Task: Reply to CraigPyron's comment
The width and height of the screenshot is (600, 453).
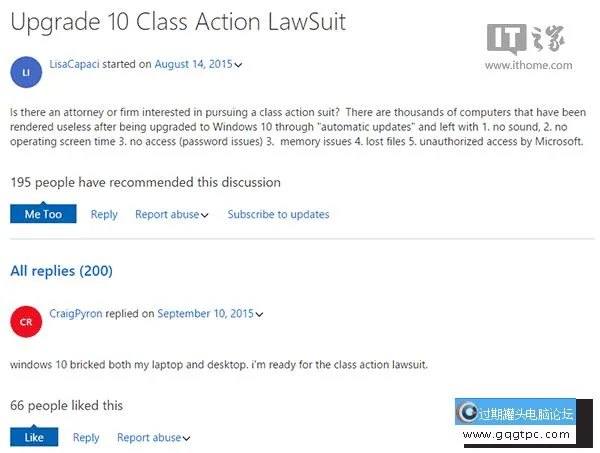Action: click(x=86, y=437)
